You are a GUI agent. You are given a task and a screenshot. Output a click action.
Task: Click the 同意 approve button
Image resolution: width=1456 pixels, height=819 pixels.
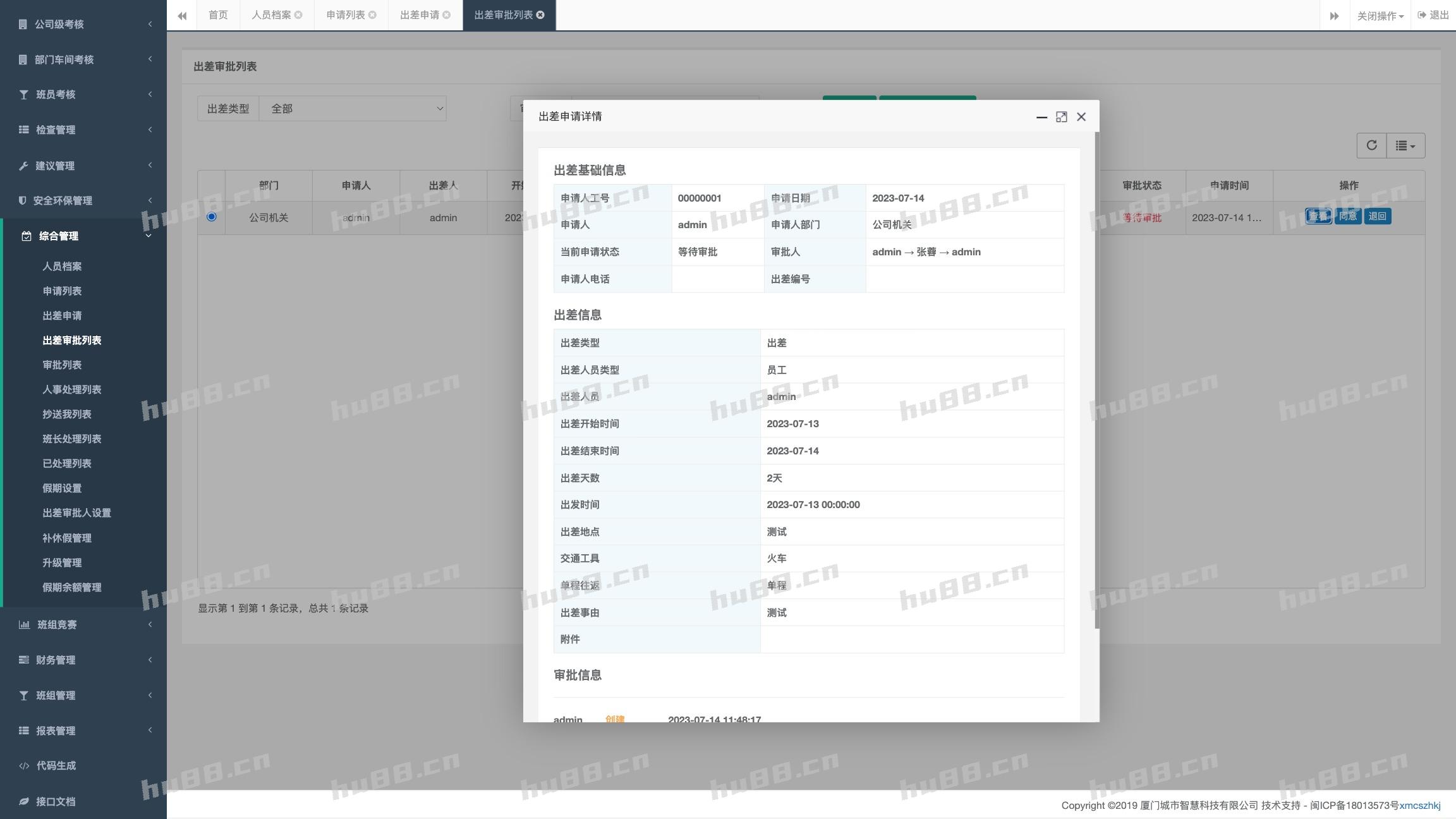tap(1347, 216)
